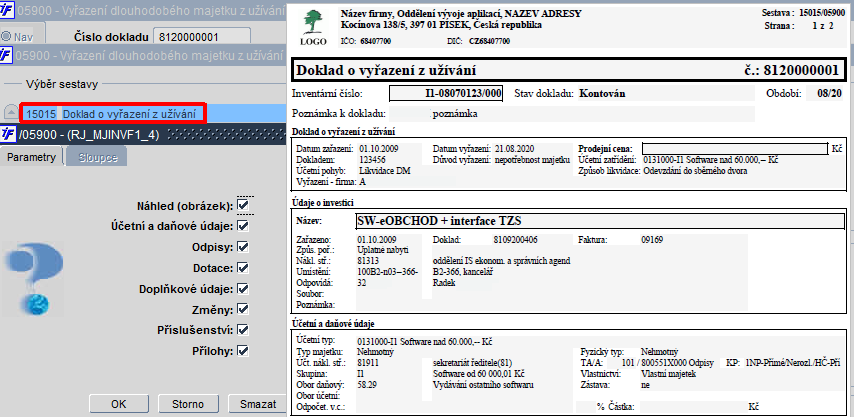Toggle the Dotace checkbox
854x417 pixels.
243,267
